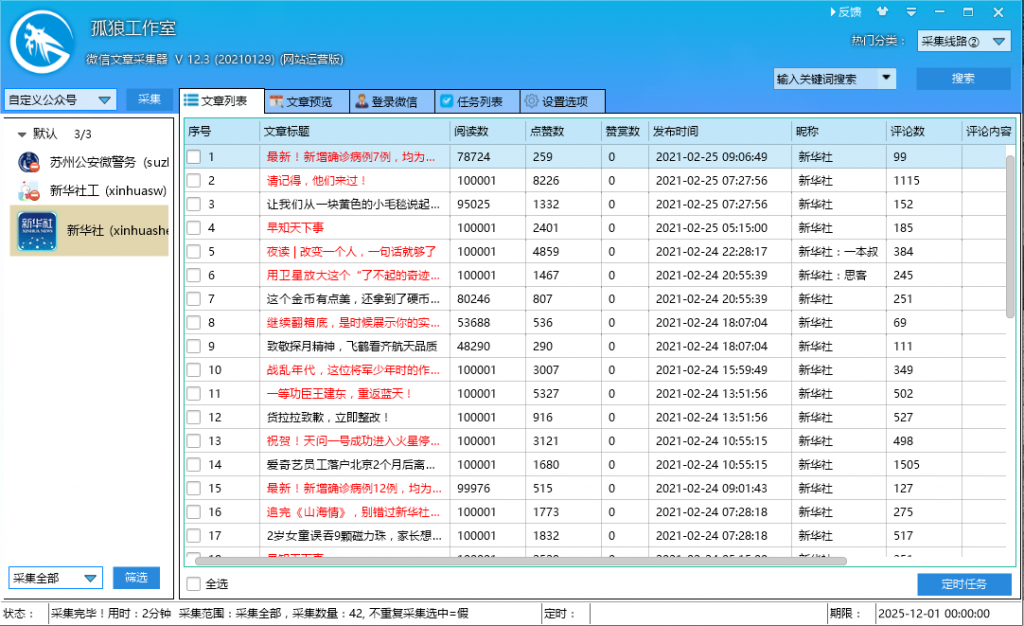Click the 搜索 search button
The height and width of the screenshot is (626, 1024).
pyautogui.click(x=963, y=78)
